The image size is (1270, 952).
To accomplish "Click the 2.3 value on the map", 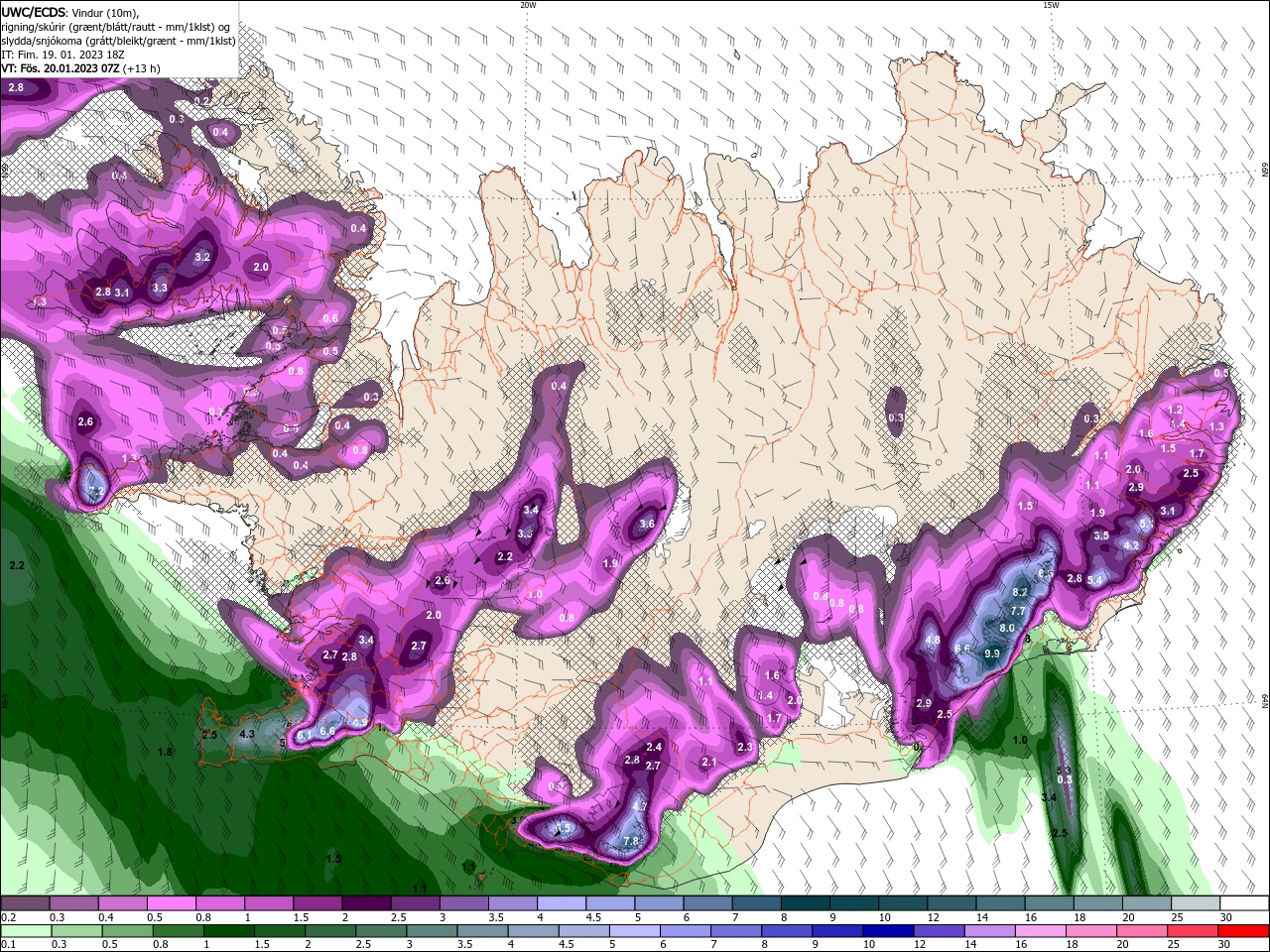I will (x=744, y=747).
